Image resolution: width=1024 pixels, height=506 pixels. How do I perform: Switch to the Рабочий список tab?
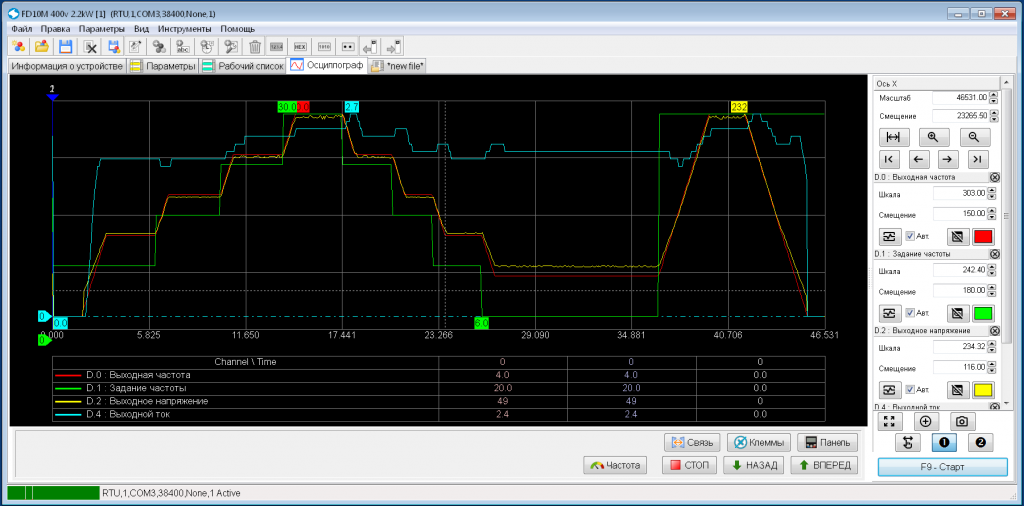(x=243, y=66)
